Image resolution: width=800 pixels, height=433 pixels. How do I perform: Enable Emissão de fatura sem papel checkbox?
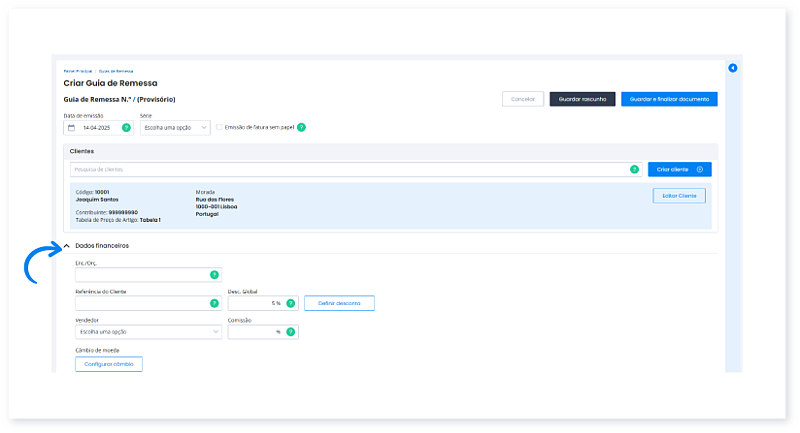click(220, 128)
